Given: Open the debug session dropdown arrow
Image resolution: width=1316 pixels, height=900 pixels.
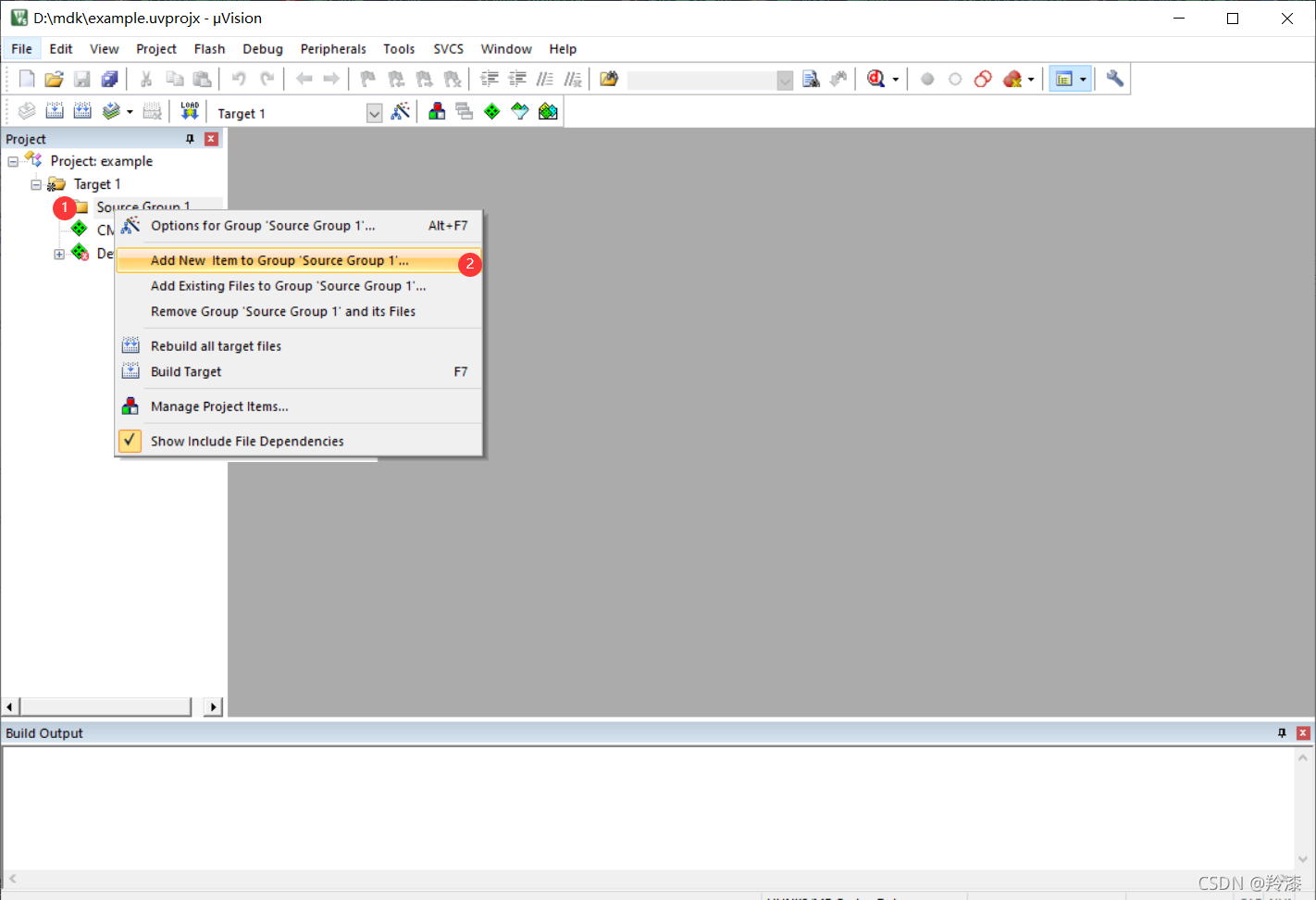Looking at the screenshot, I should pos(896,80).
